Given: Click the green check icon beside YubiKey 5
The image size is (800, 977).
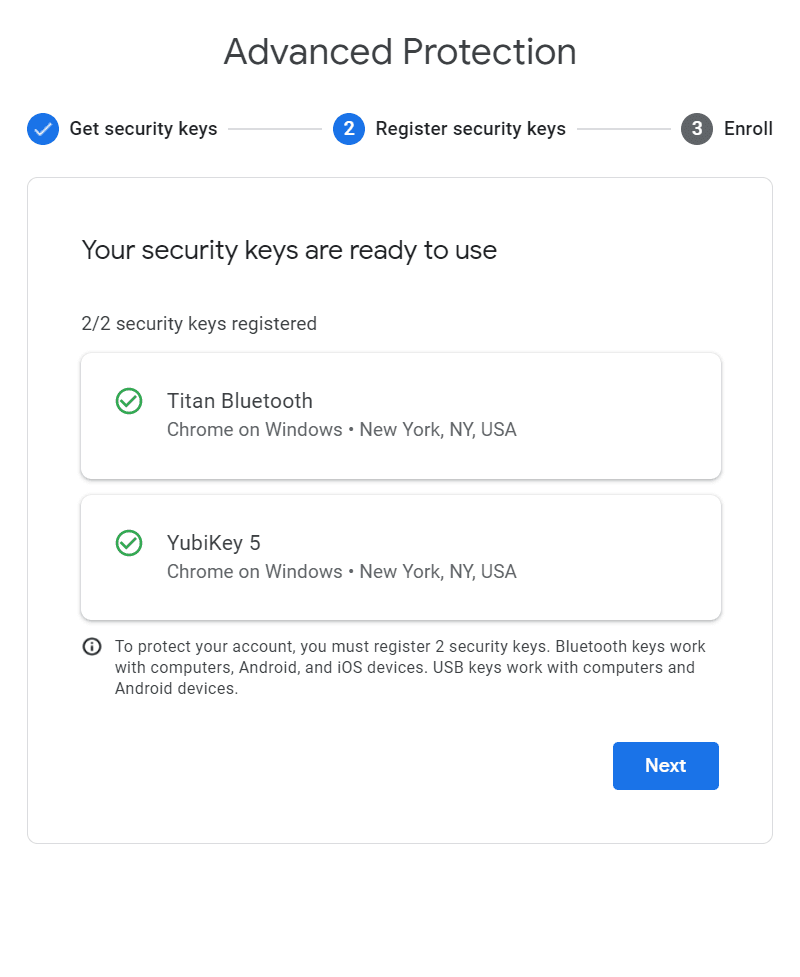Looking at the screenshot, I should (x=129, y=543).
